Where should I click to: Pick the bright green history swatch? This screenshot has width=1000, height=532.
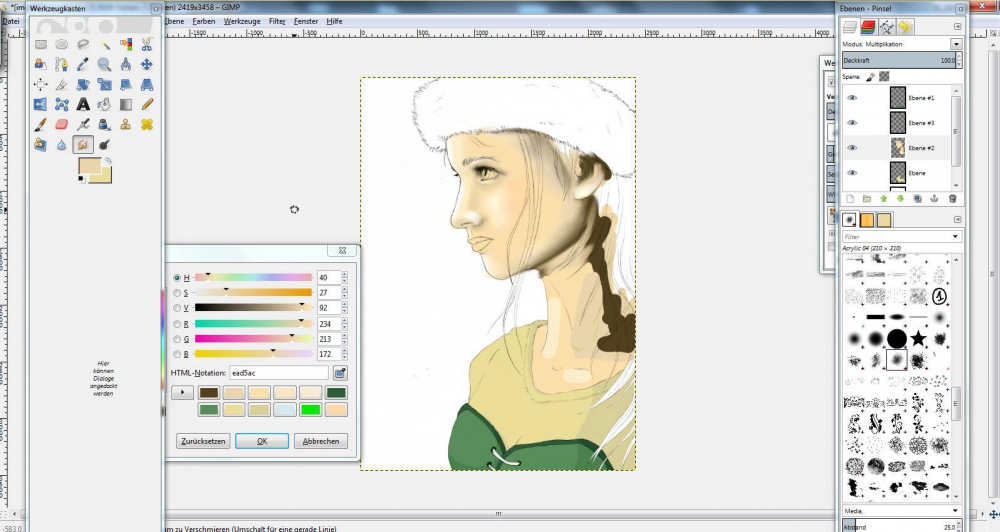[311, 410]
